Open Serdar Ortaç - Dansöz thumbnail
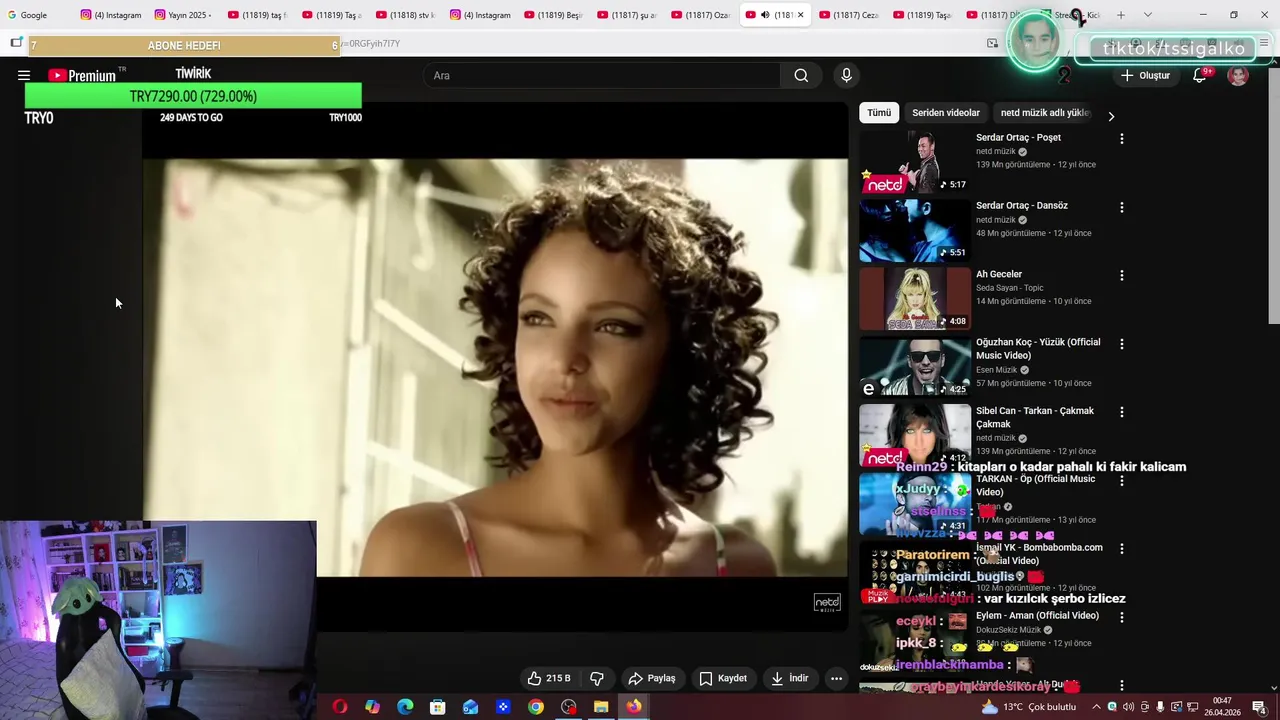 (x=915, y=230)
